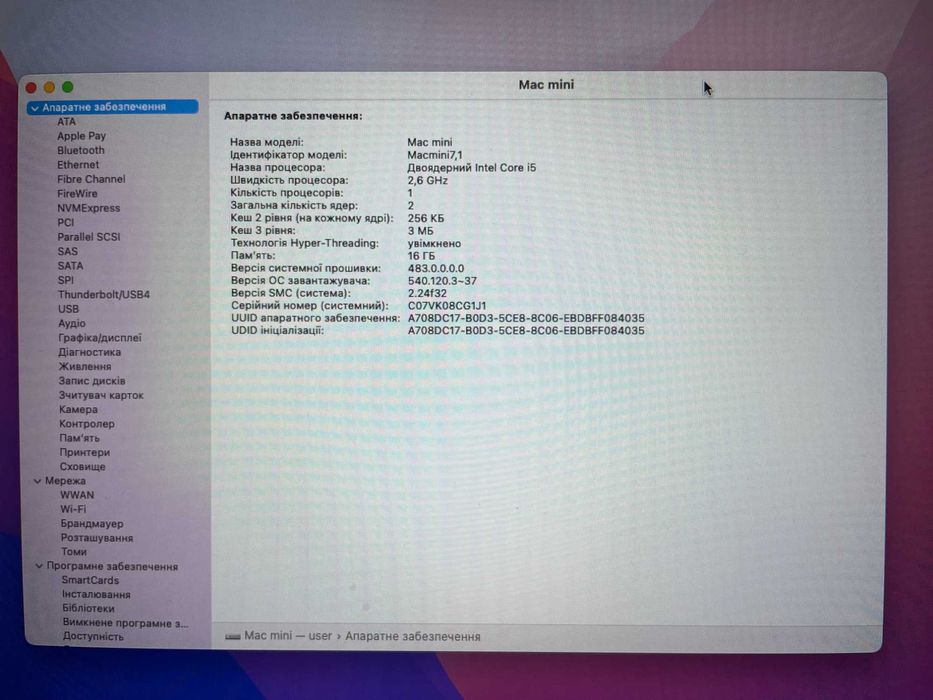Select Розташування under Мережа
Viewport: 933px width, 700px height.
[97, 538]
